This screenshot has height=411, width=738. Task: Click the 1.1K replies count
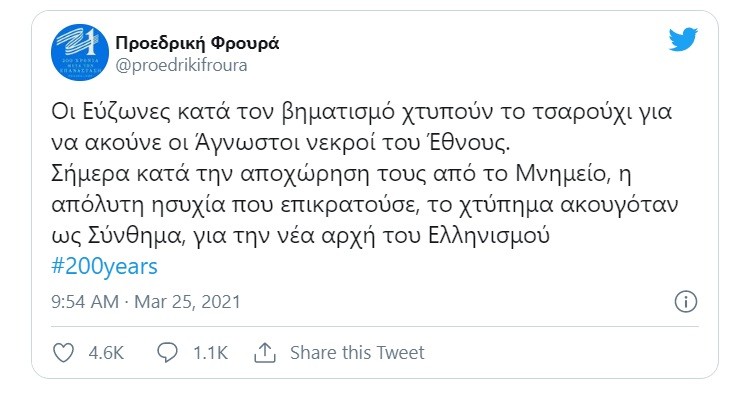tap(210, 352)
